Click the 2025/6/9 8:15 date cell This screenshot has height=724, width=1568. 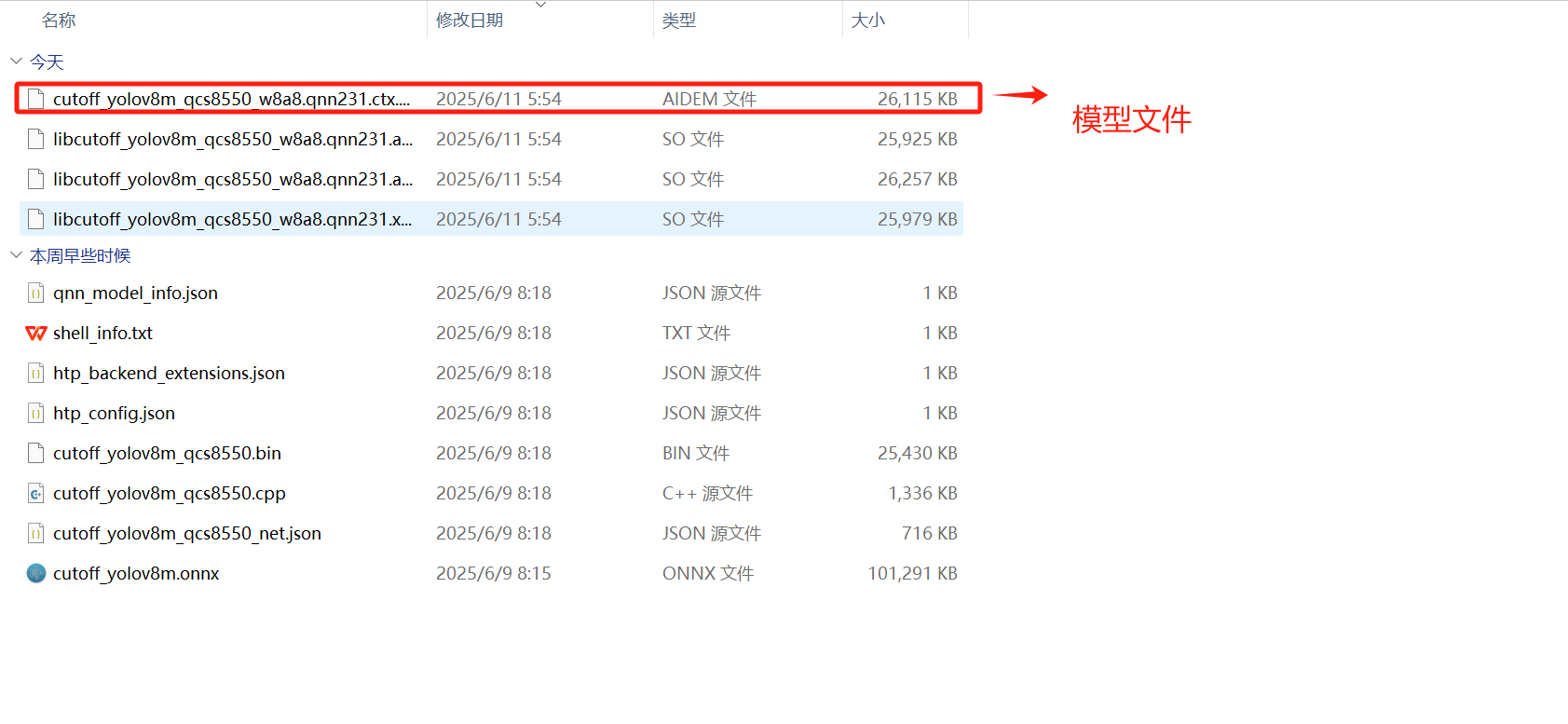pyautogui.click(x=494, y=573)
